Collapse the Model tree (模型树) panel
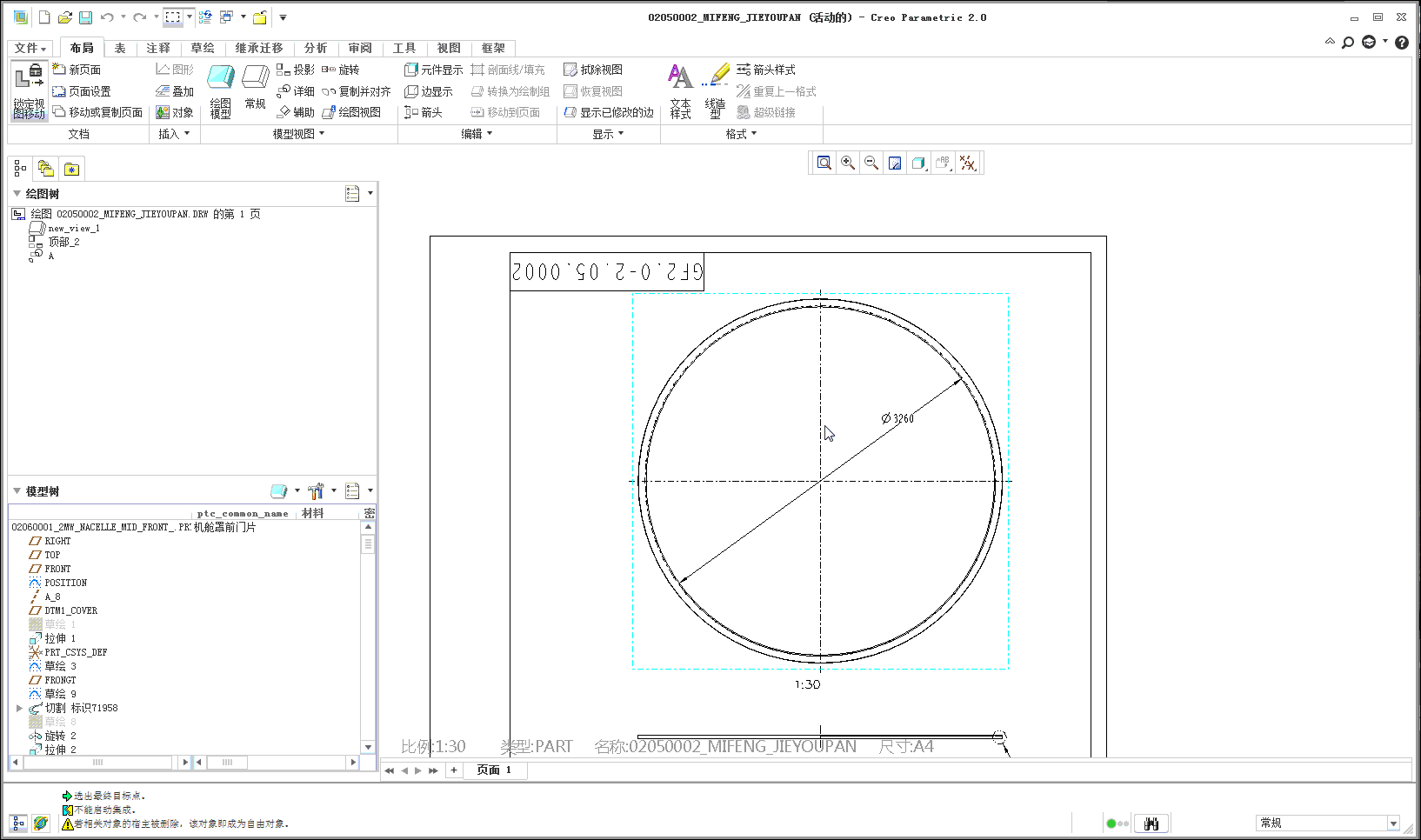Viewport: 1421px width, 840px height. coord(17,490)
